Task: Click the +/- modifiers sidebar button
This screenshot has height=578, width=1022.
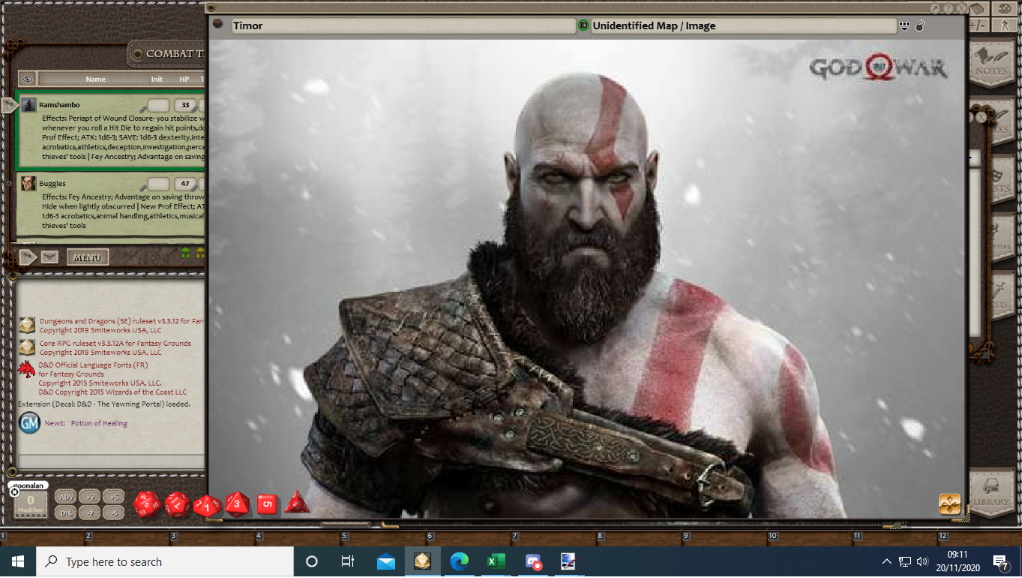Action: 978,25
